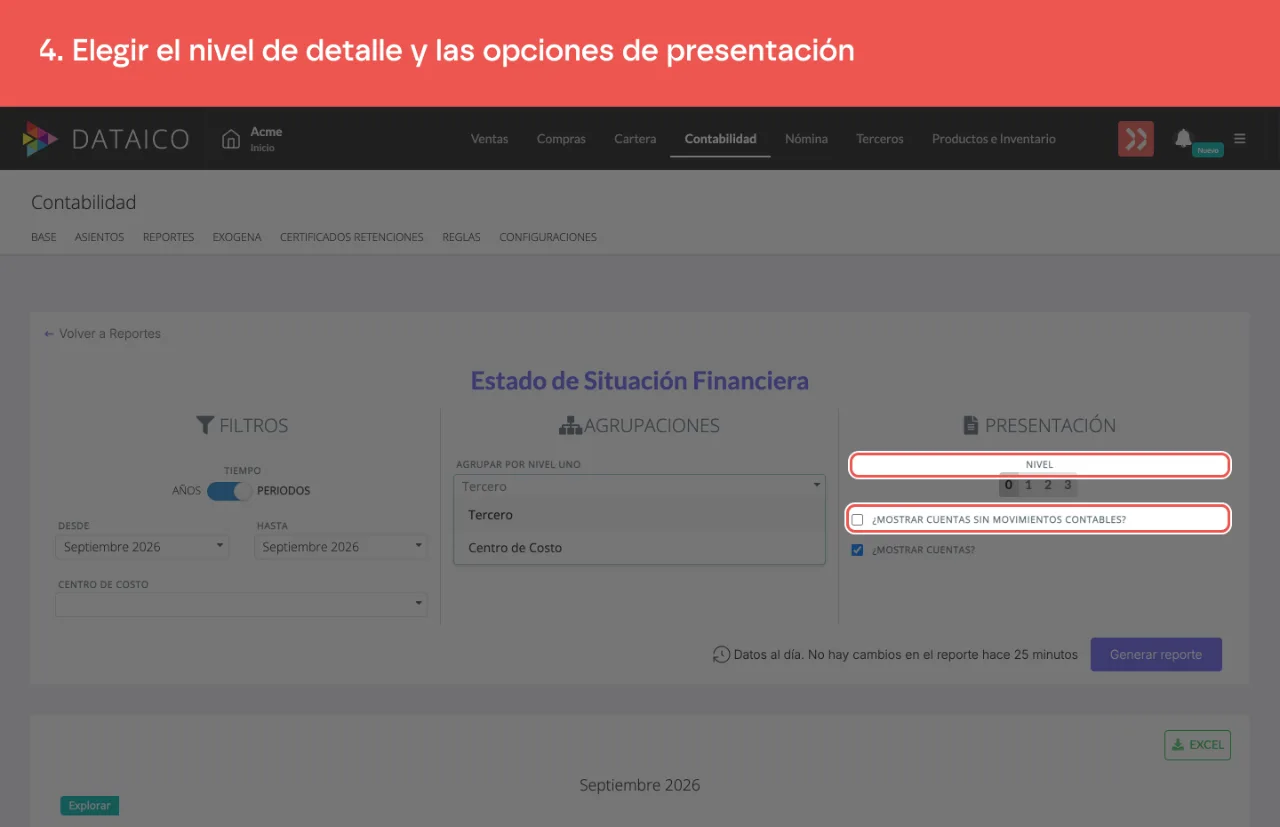The height and width of the screenshot is (827, 1280).
Task: Open the CONFIGURACIONES tab
Action: (548, 238)
